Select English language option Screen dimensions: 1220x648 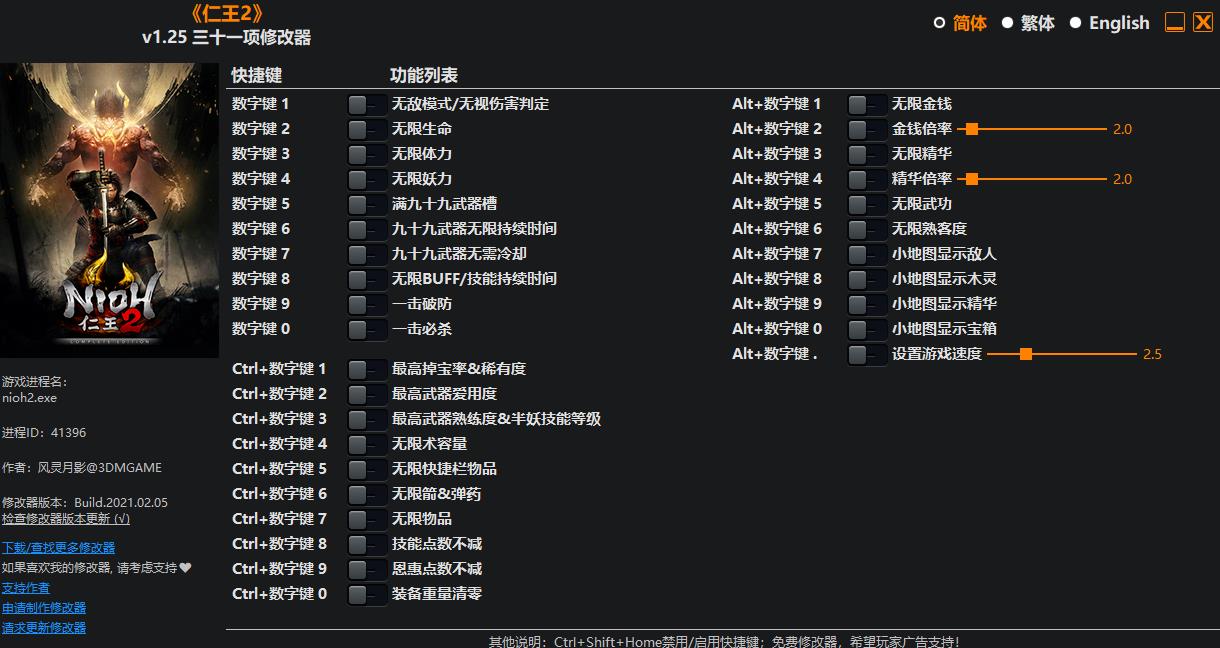click(x=1110, y=23)
